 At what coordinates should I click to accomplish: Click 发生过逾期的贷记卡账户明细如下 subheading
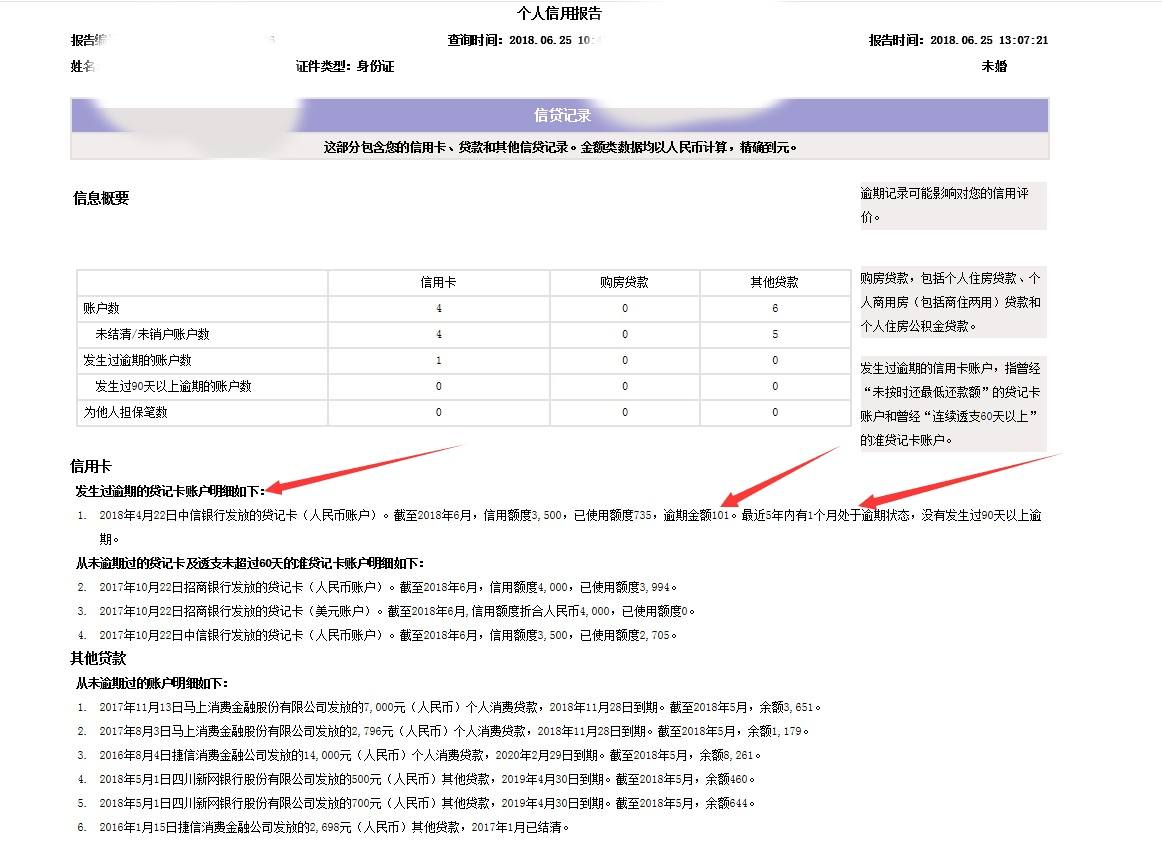coord(170,490)
